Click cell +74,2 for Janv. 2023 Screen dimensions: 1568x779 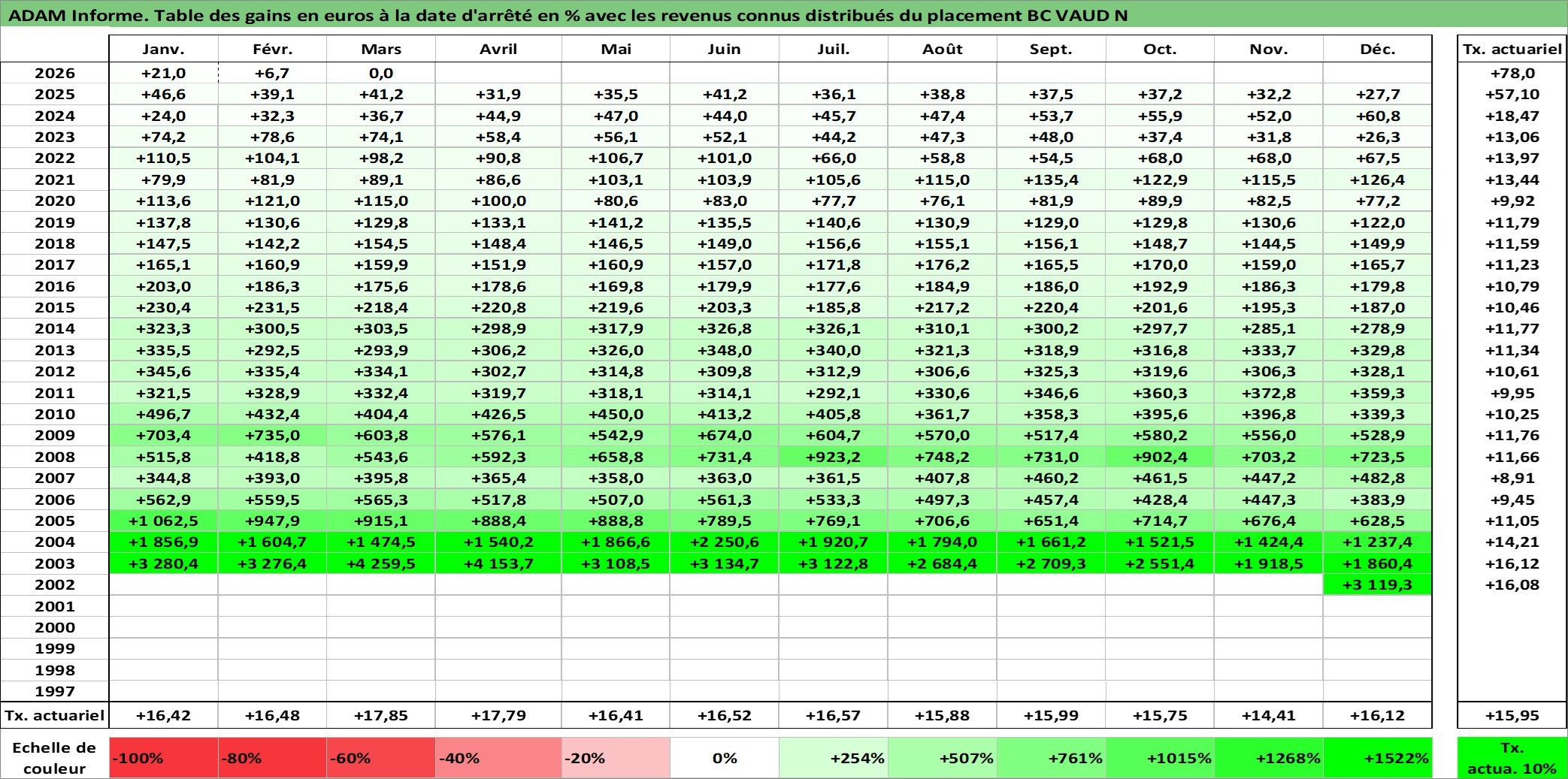tap(164, 137)
